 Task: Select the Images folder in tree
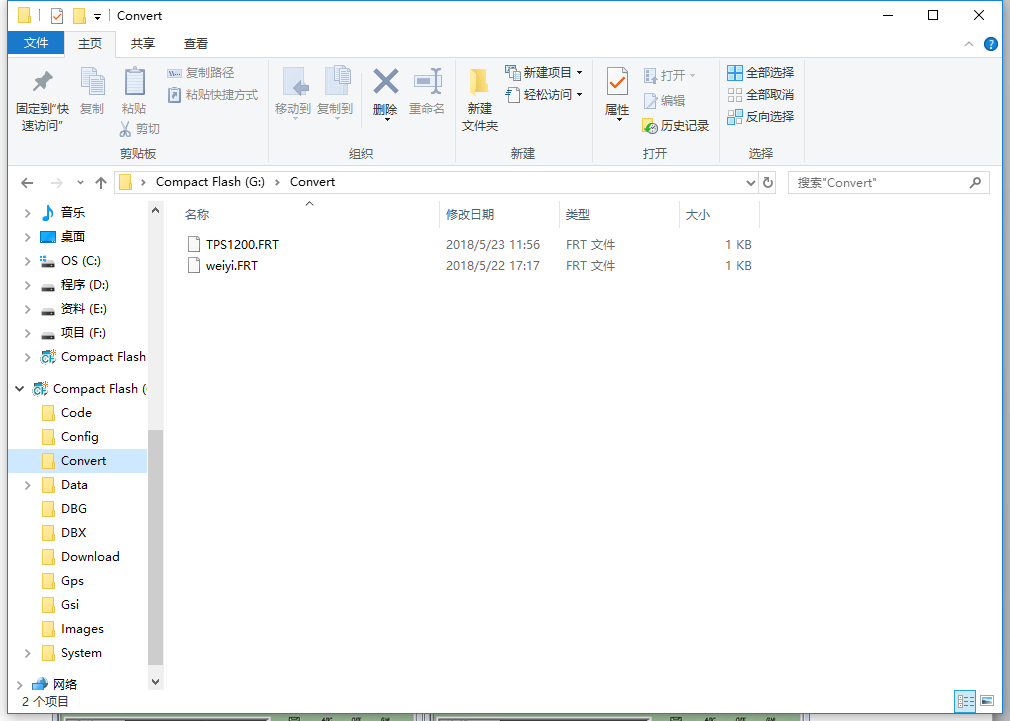click(x=82, y=629)
